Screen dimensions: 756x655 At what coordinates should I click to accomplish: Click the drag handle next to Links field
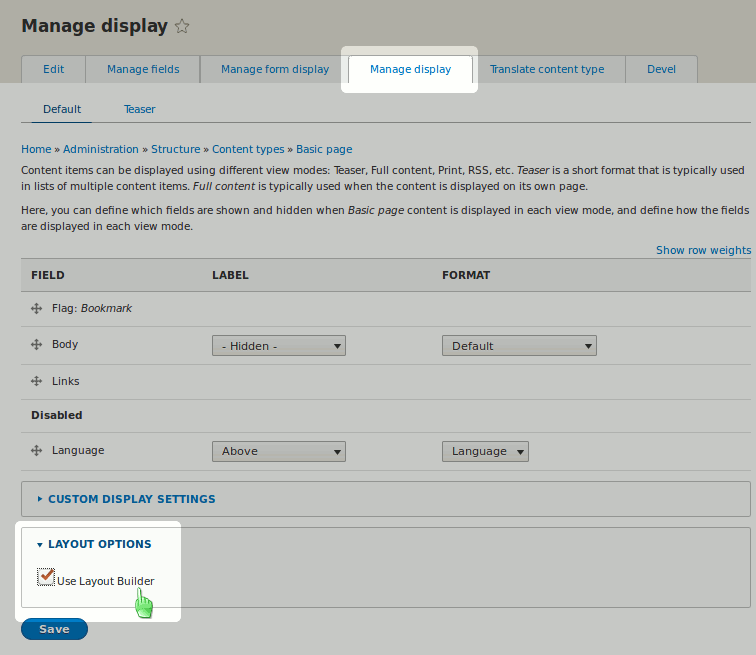(37, 382)
